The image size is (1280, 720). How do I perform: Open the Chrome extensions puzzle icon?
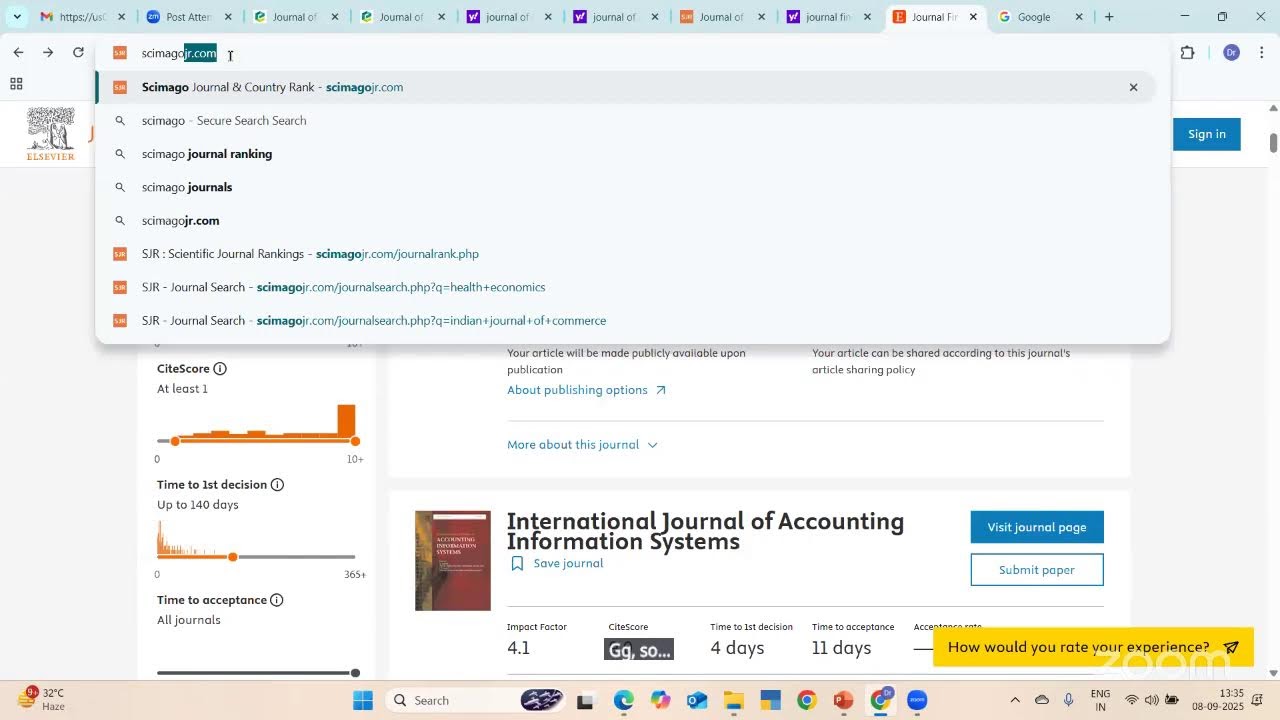tap(1188, 53)
